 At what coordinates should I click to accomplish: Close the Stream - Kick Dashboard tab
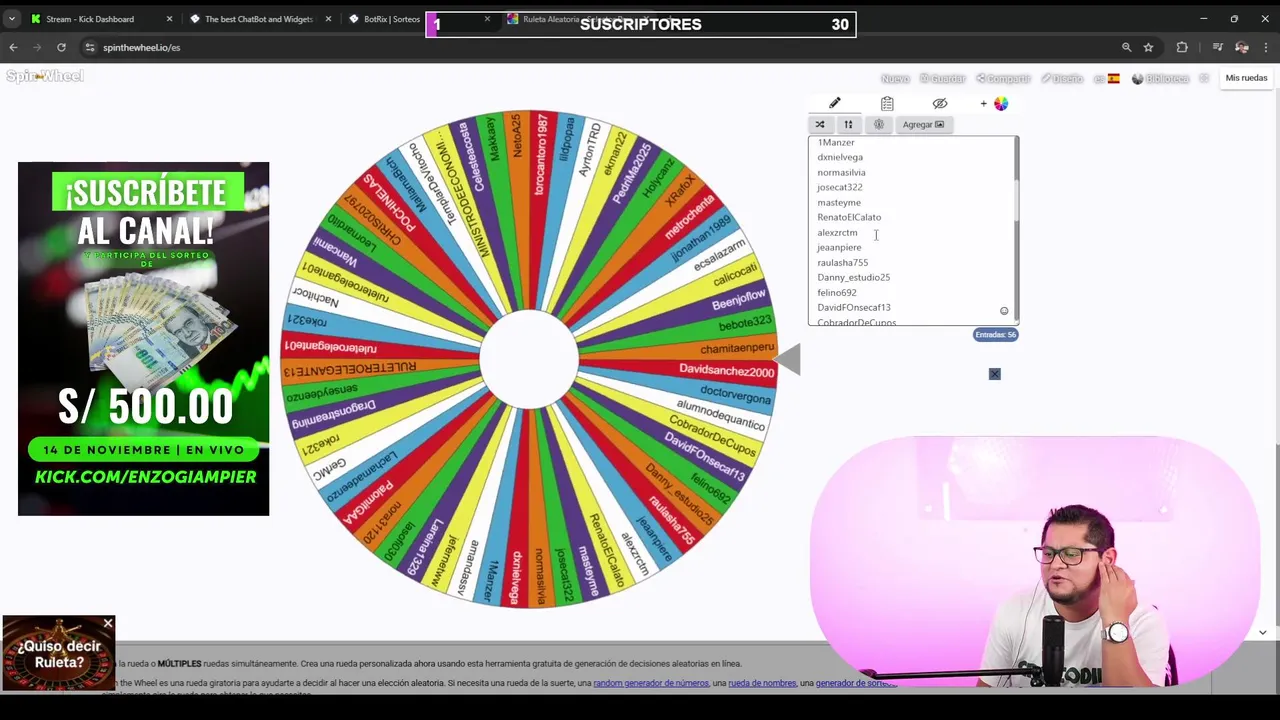tap(169, 19)
